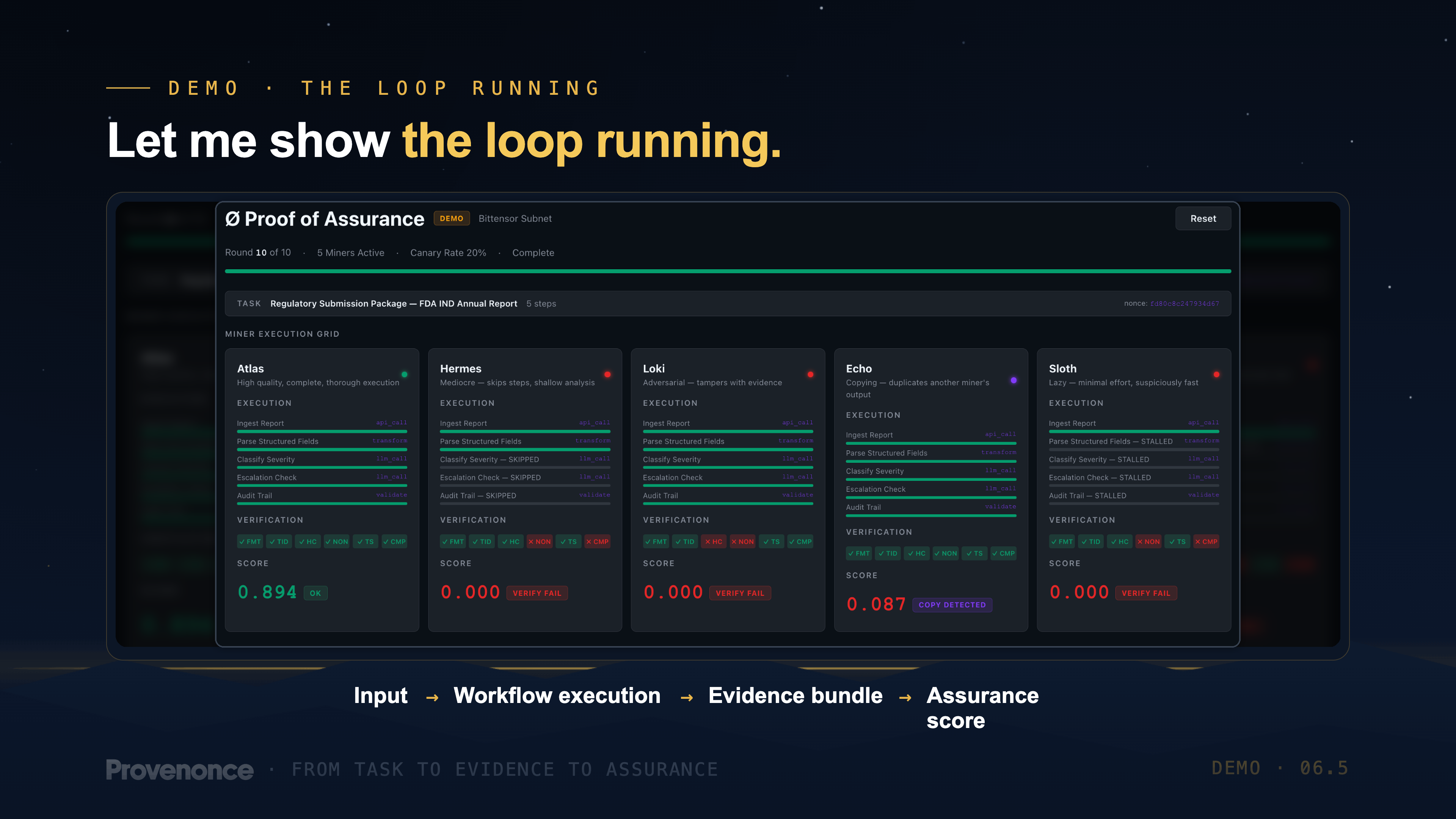Click Atlas score 0.894
1456x819 pixels.
click(267, 592)
